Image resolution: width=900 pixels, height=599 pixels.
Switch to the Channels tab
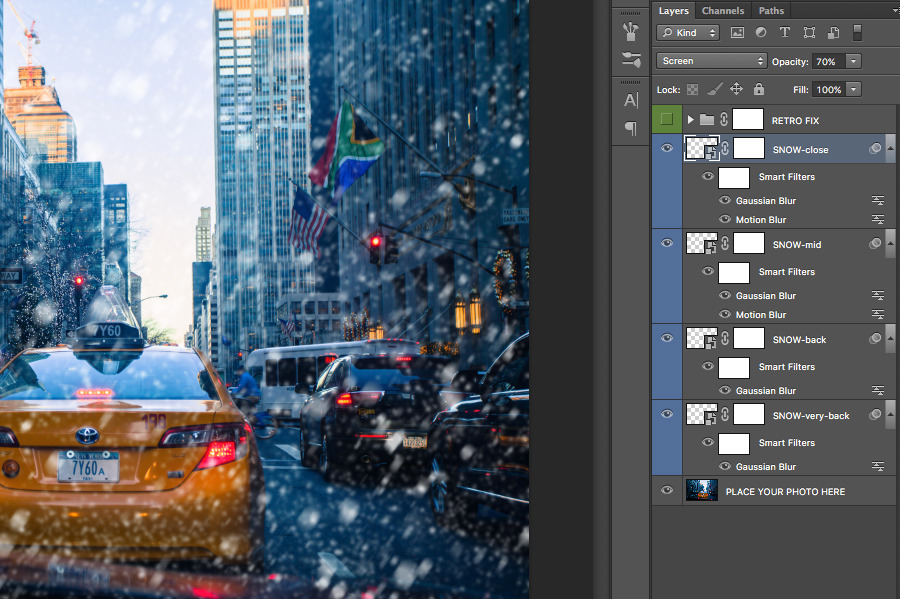tap(722, 11)
